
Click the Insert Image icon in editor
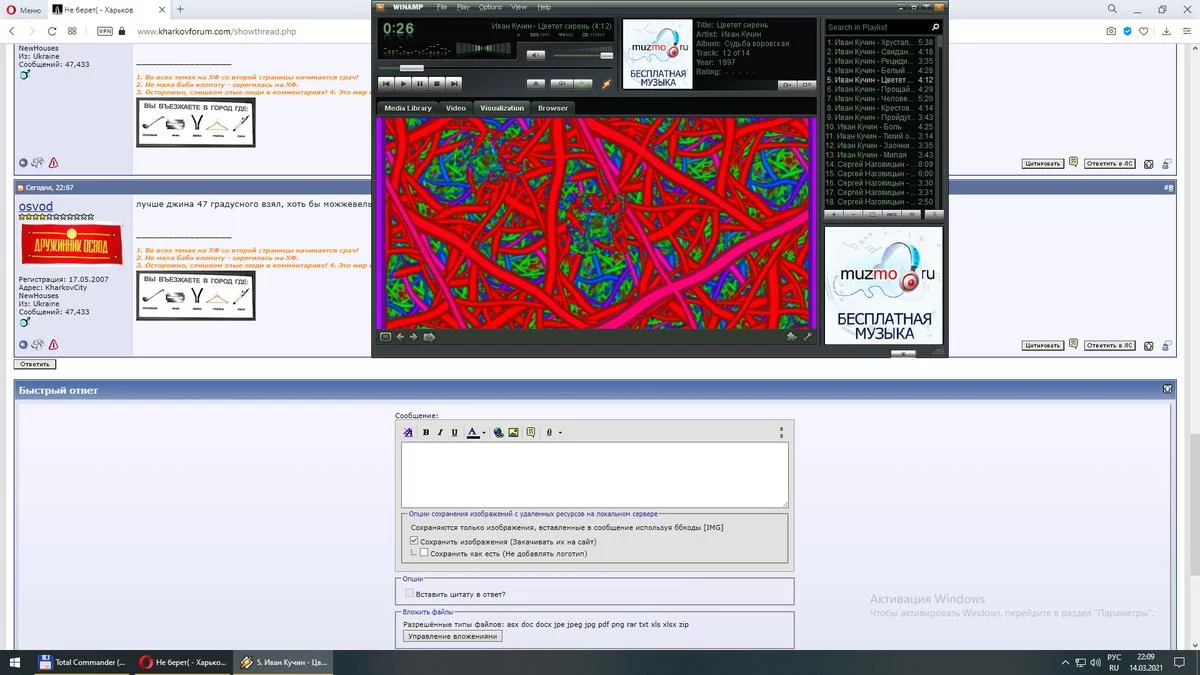point(514,433)
